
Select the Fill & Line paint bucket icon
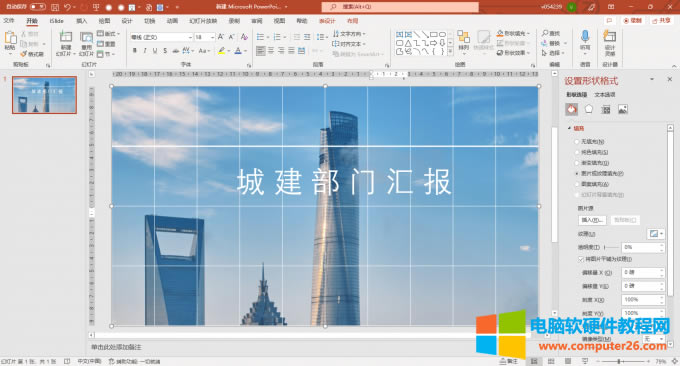[x=572, y=109]
